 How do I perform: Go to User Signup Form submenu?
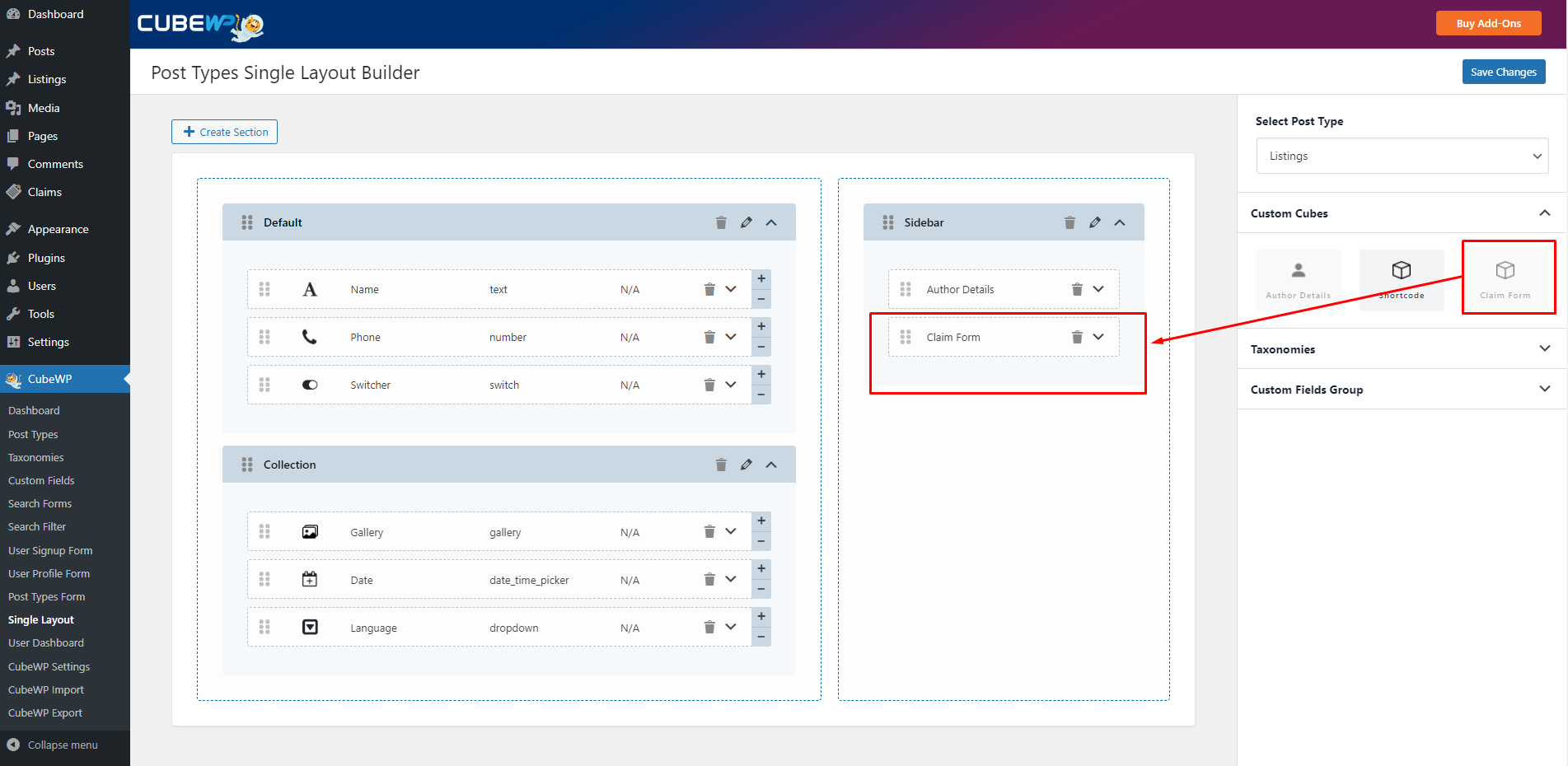coord(50,550)
